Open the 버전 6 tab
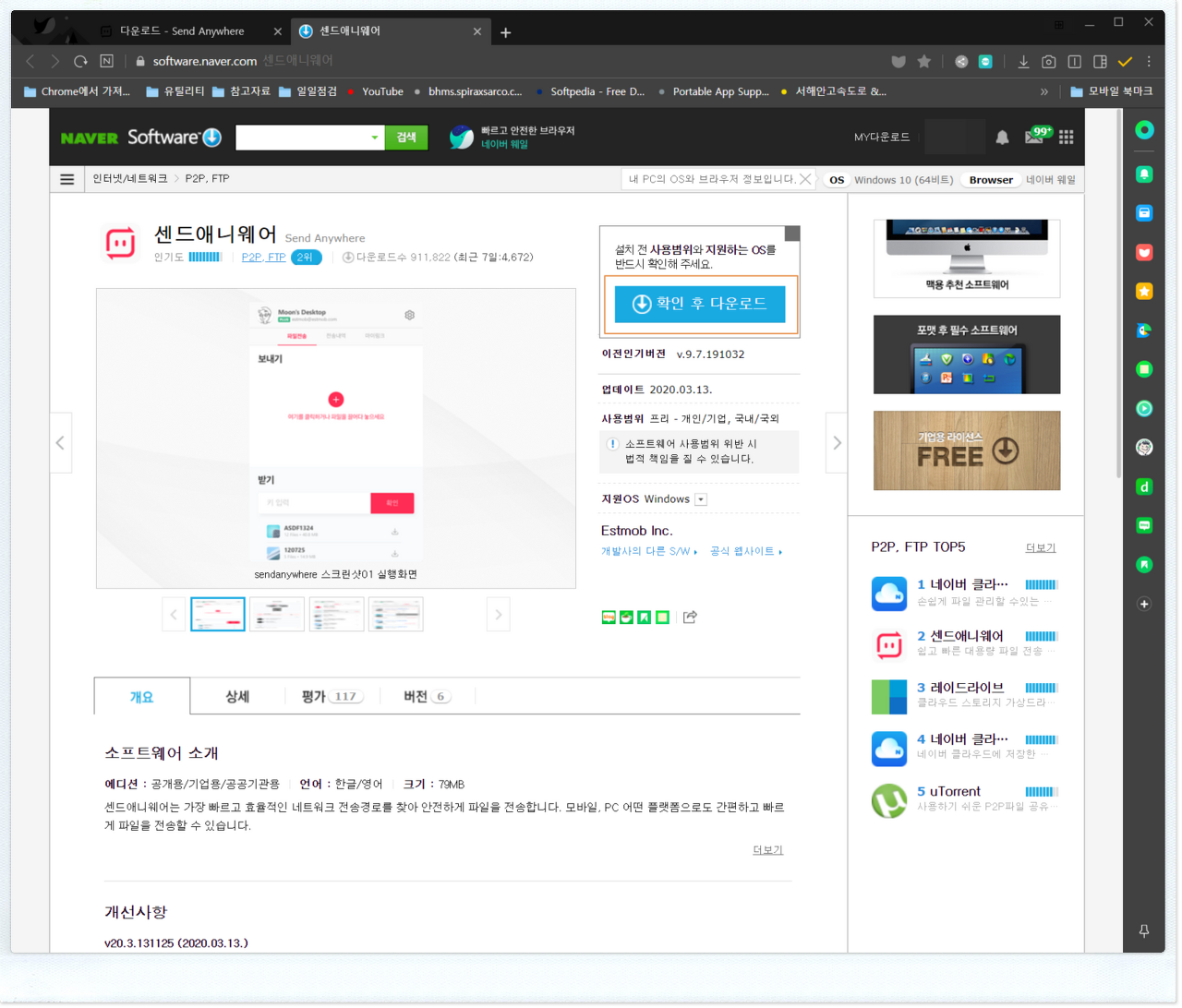 point(427,697)
